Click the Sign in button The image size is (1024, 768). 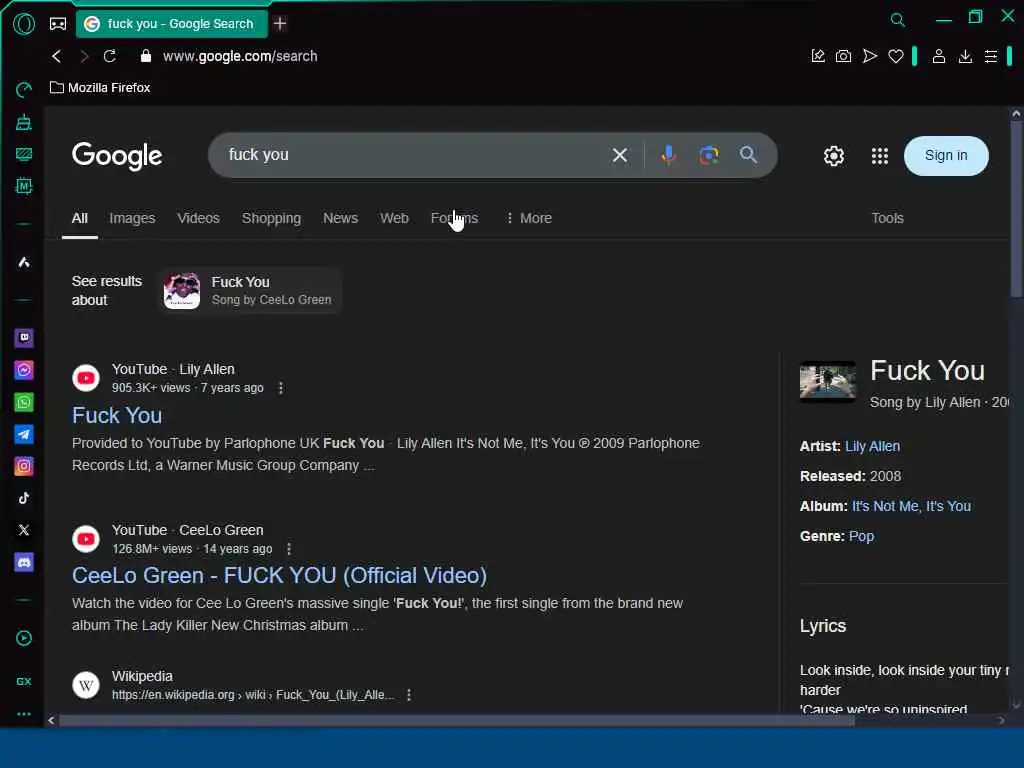coord(946,155)
